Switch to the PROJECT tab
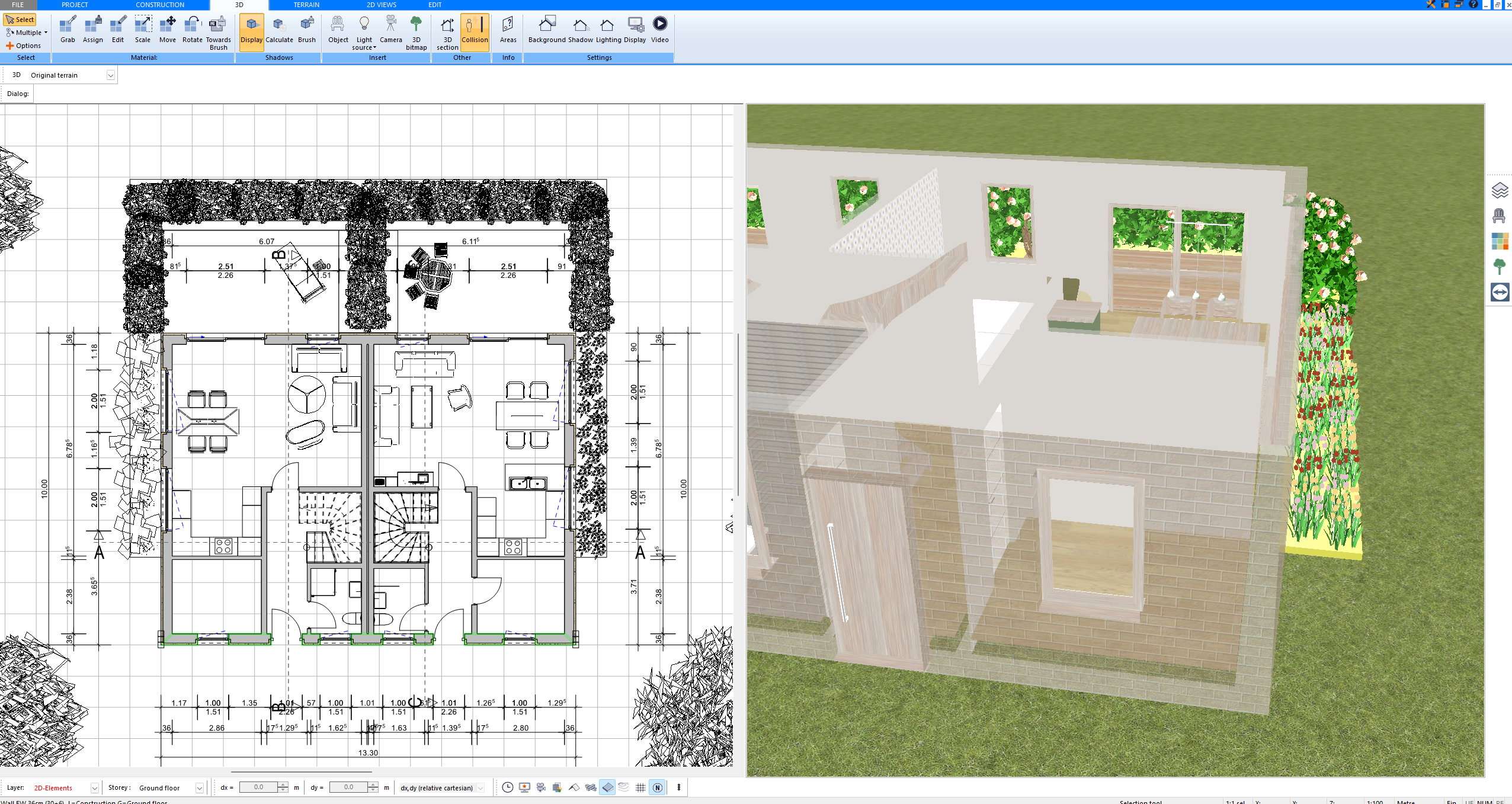The height and width of the screenshot is (804, 1512). pos(75,4)
